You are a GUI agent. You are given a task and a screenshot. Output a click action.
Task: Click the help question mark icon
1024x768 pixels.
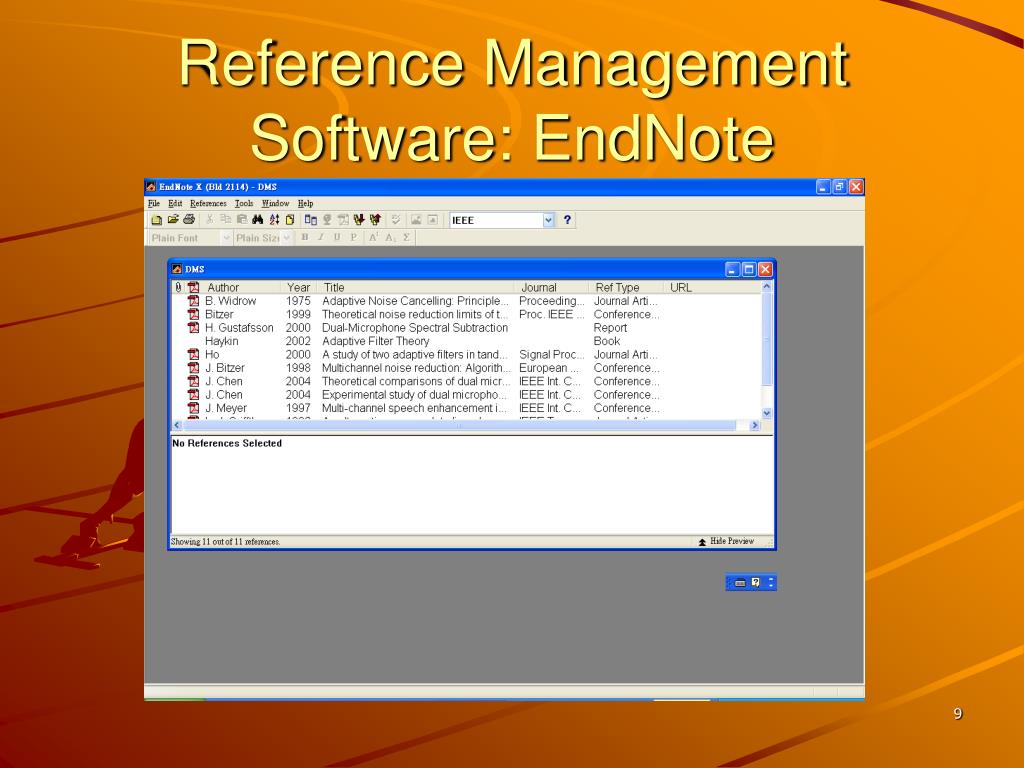(567, 220)
